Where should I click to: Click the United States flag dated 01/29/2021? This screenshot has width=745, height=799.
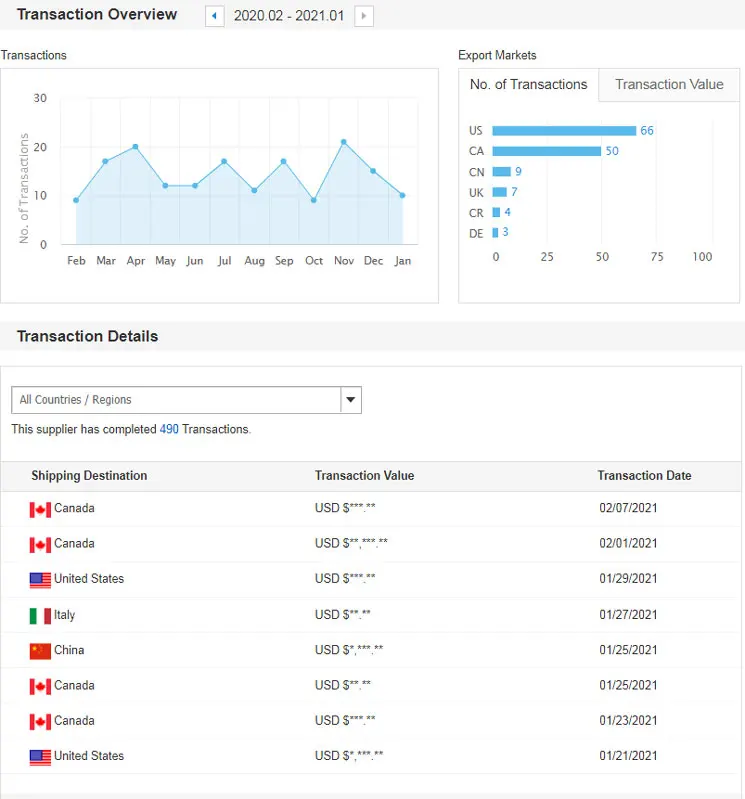(x=40, y=579)
